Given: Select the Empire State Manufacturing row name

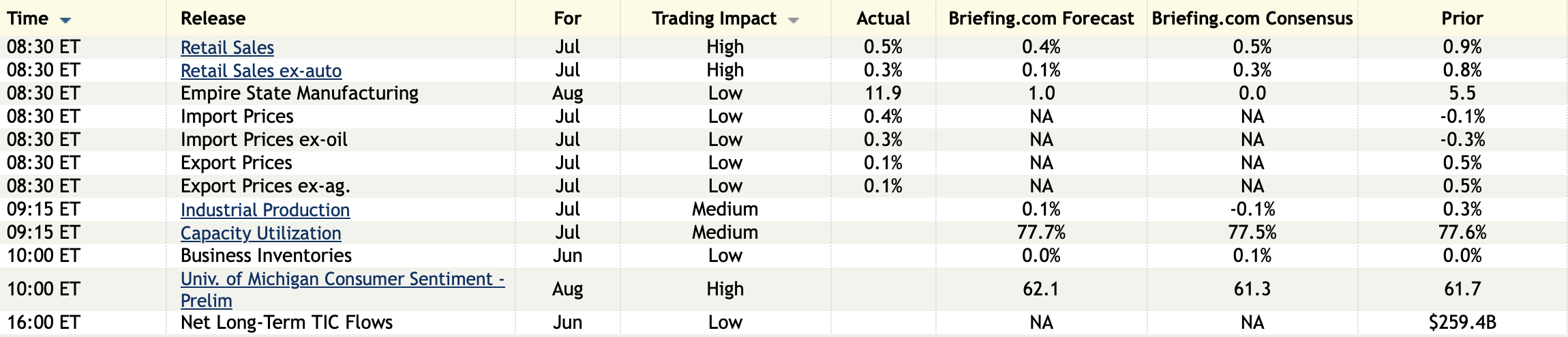Looking at the screenshot, I should [299, 93].
